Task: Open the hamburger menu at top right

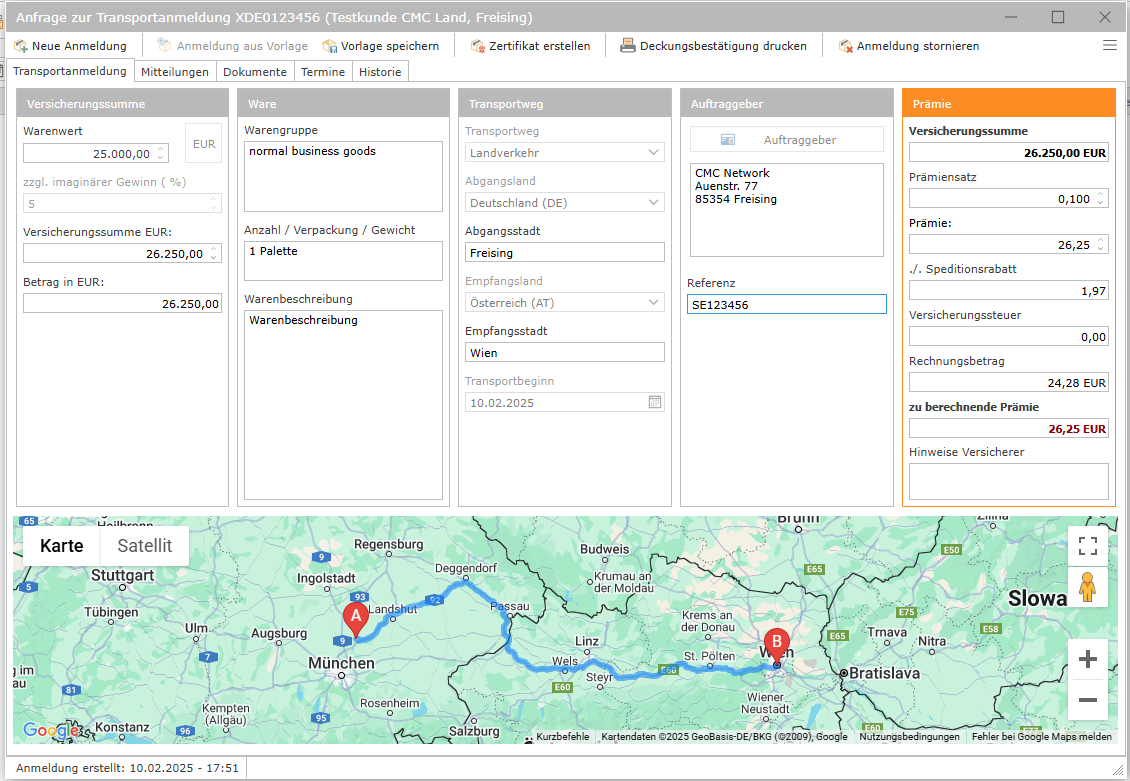Action: coord(1109,45)
